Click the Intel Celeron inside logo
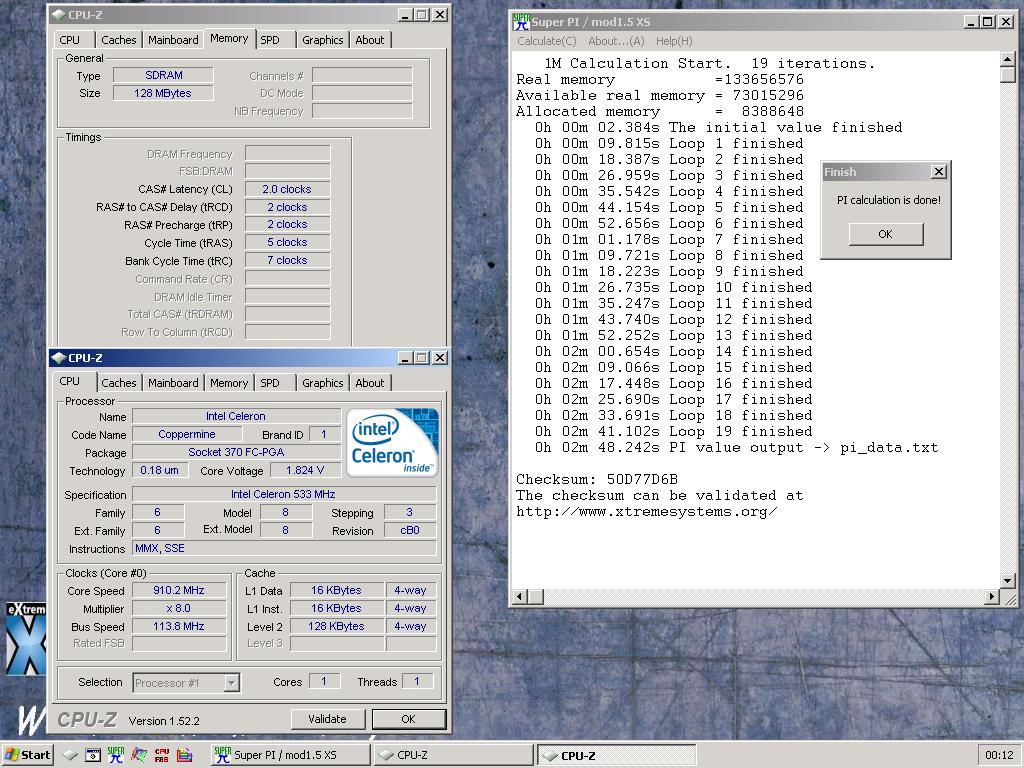Image resolution: width=1024 pixels, height=768 pixels. pyautogui.click(x=392, y=443)
